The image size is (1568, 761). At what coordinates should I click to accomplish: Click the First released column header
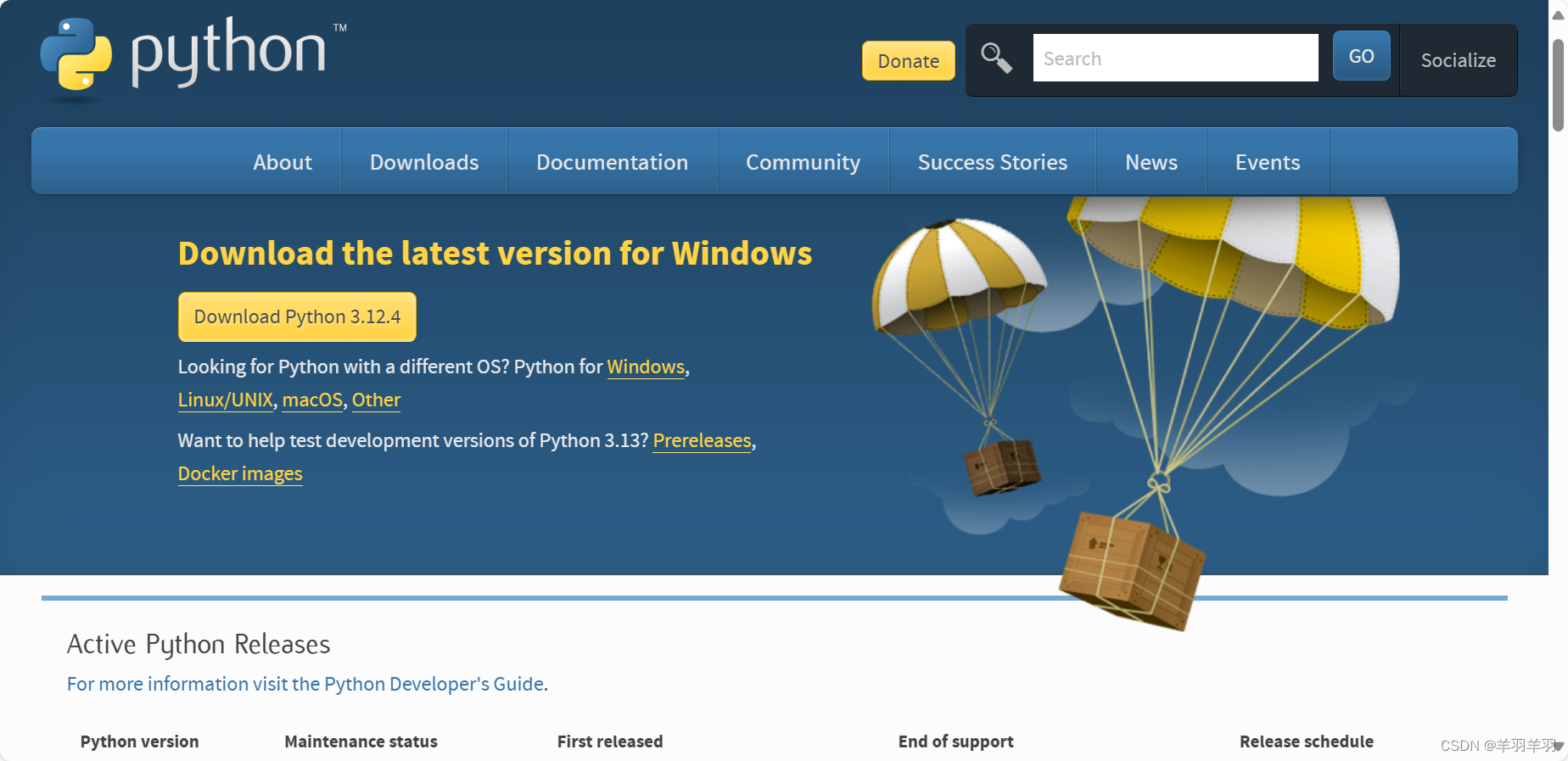click(610, 741)
